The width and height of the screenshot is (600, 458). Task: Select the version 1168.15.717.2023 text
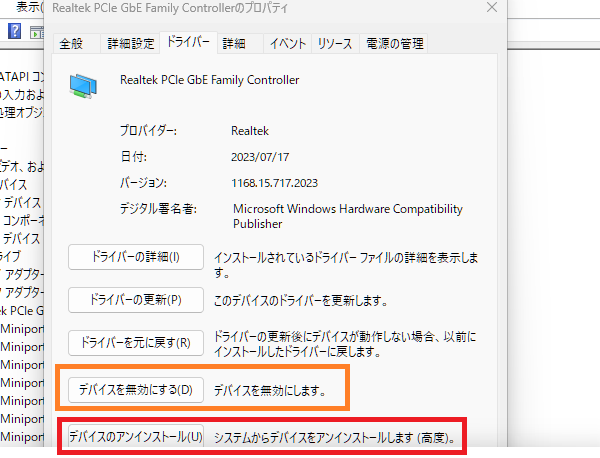click(x=274, y=183)
